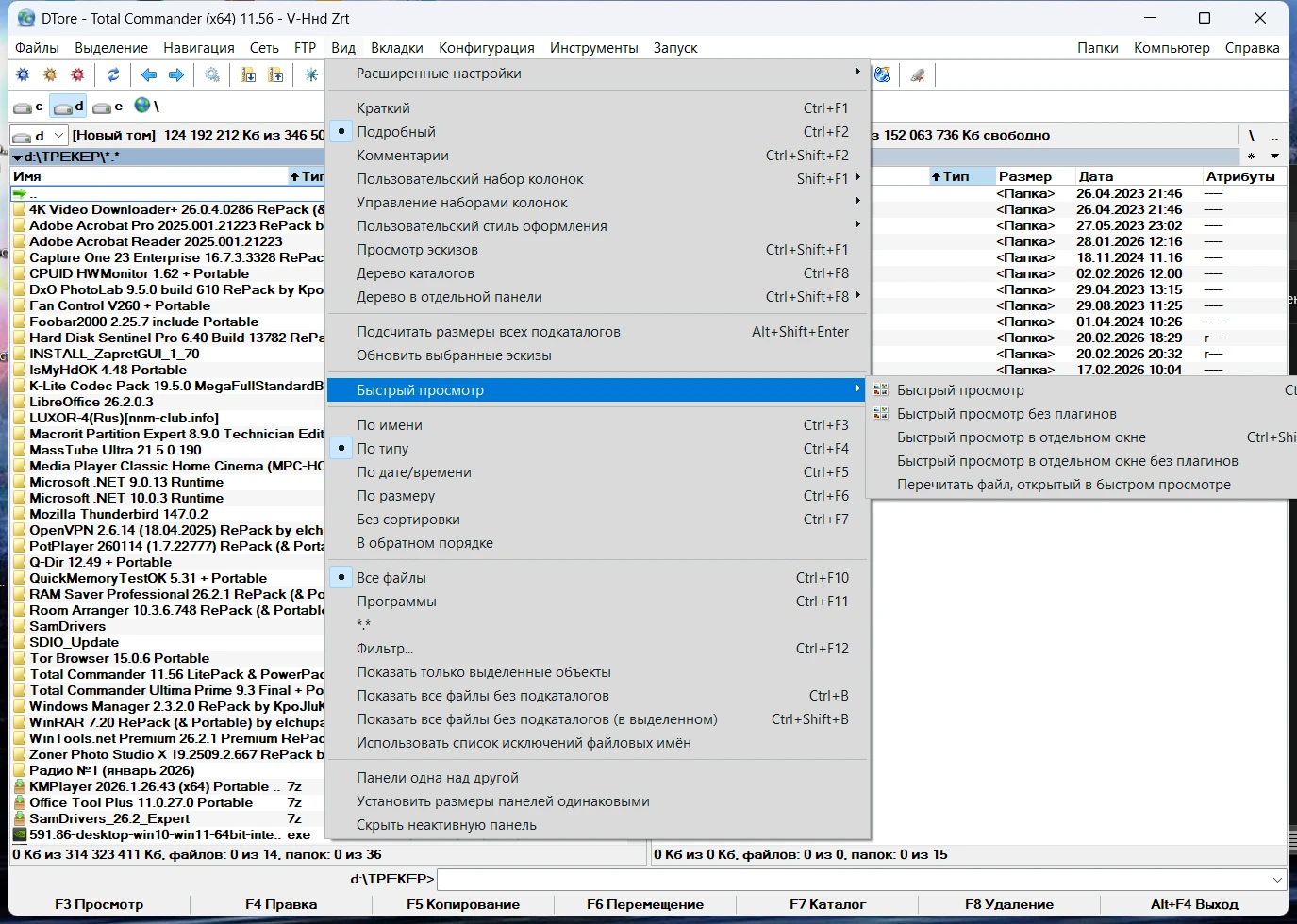Choose sort По имени option
The image size is (1297, 924).
[390, 425]
